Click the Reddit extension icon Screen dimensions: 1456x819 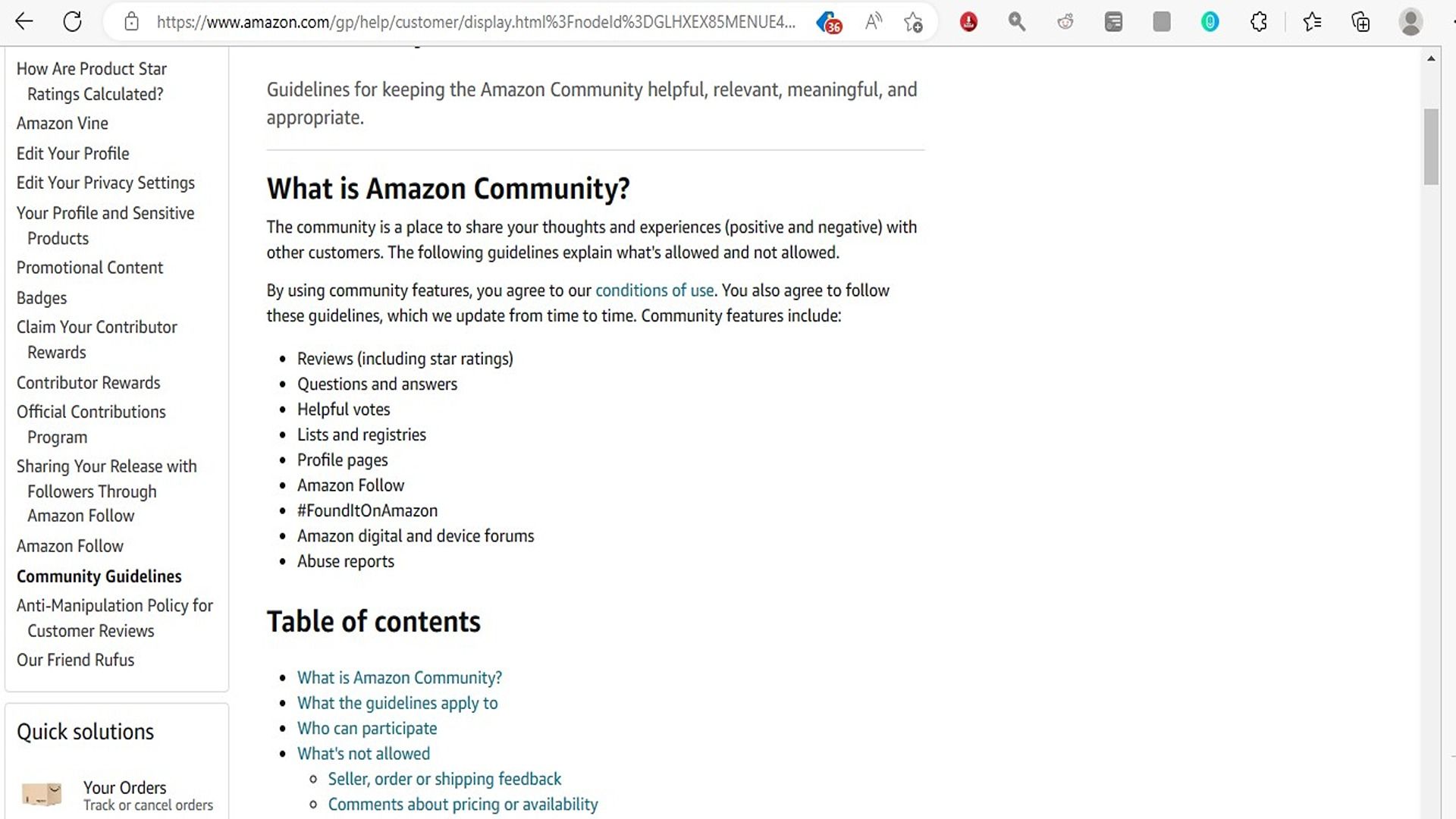(x=1065, y=21)
